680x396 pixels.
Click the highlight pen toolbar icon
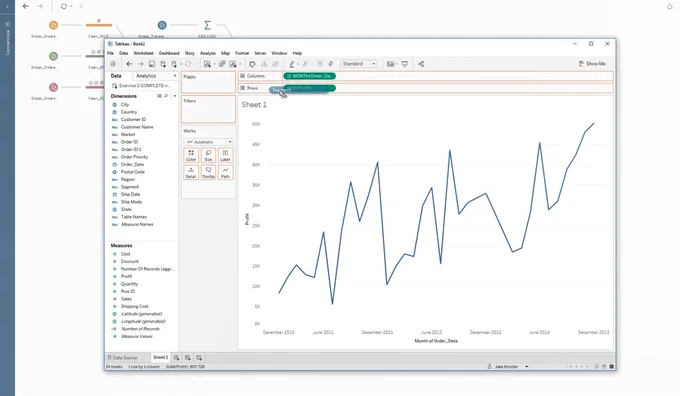click(292, 64)
